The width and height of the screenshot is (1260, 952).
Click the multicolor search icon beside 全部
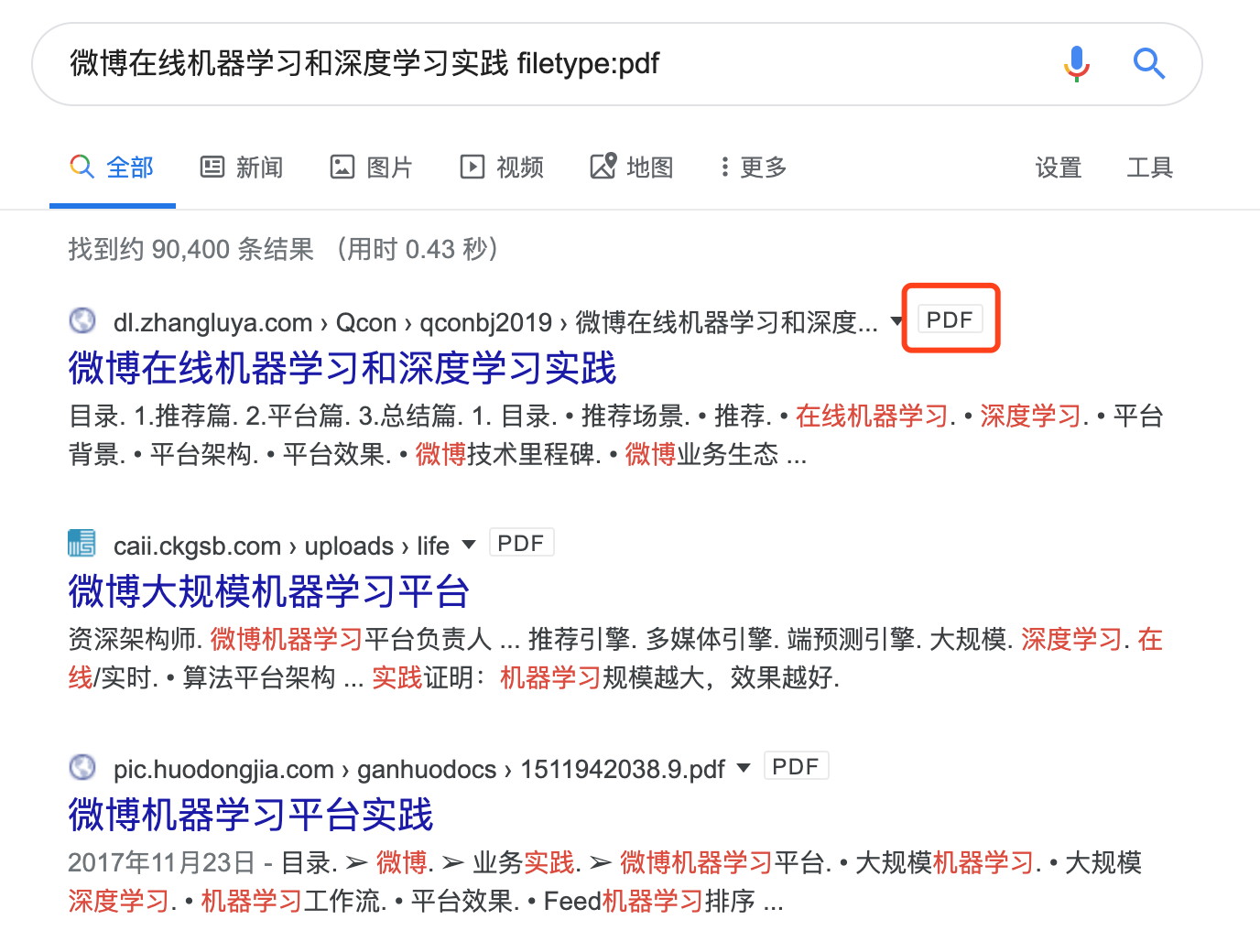pyautogui.click(x=81, y=167)
